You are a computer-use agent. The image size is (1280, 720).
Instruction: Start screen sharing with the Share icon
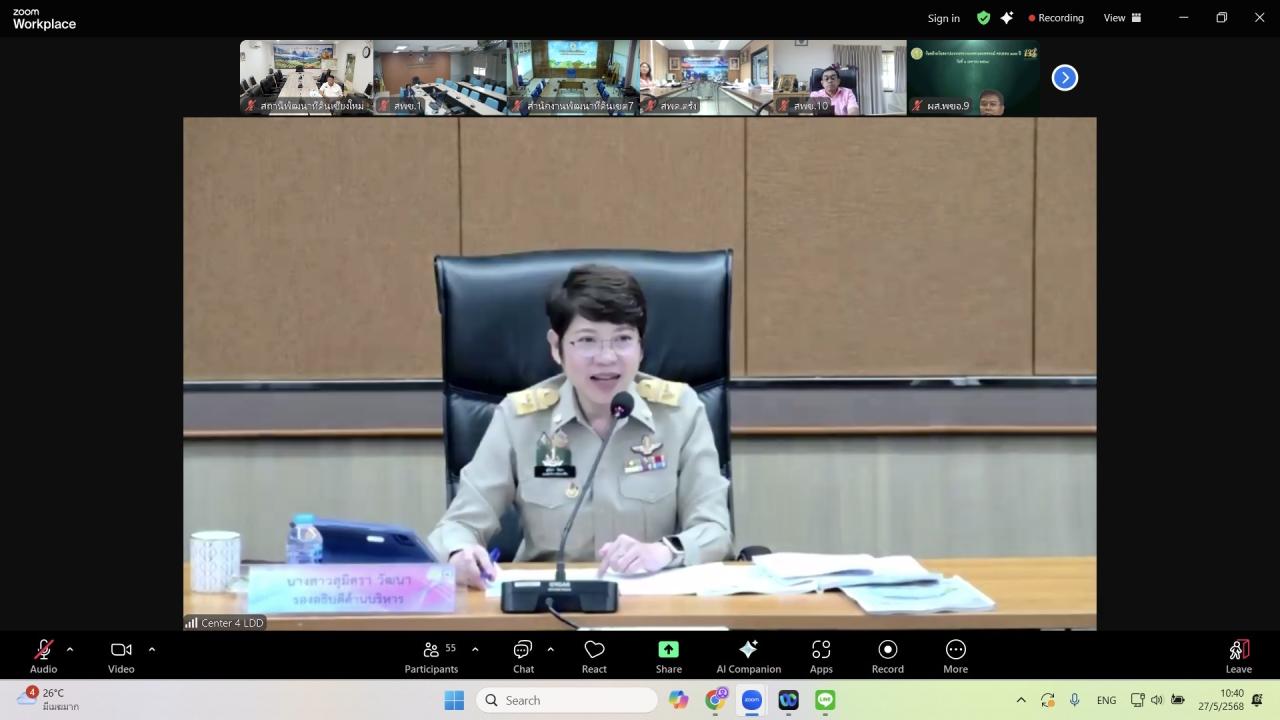(668, 650)
